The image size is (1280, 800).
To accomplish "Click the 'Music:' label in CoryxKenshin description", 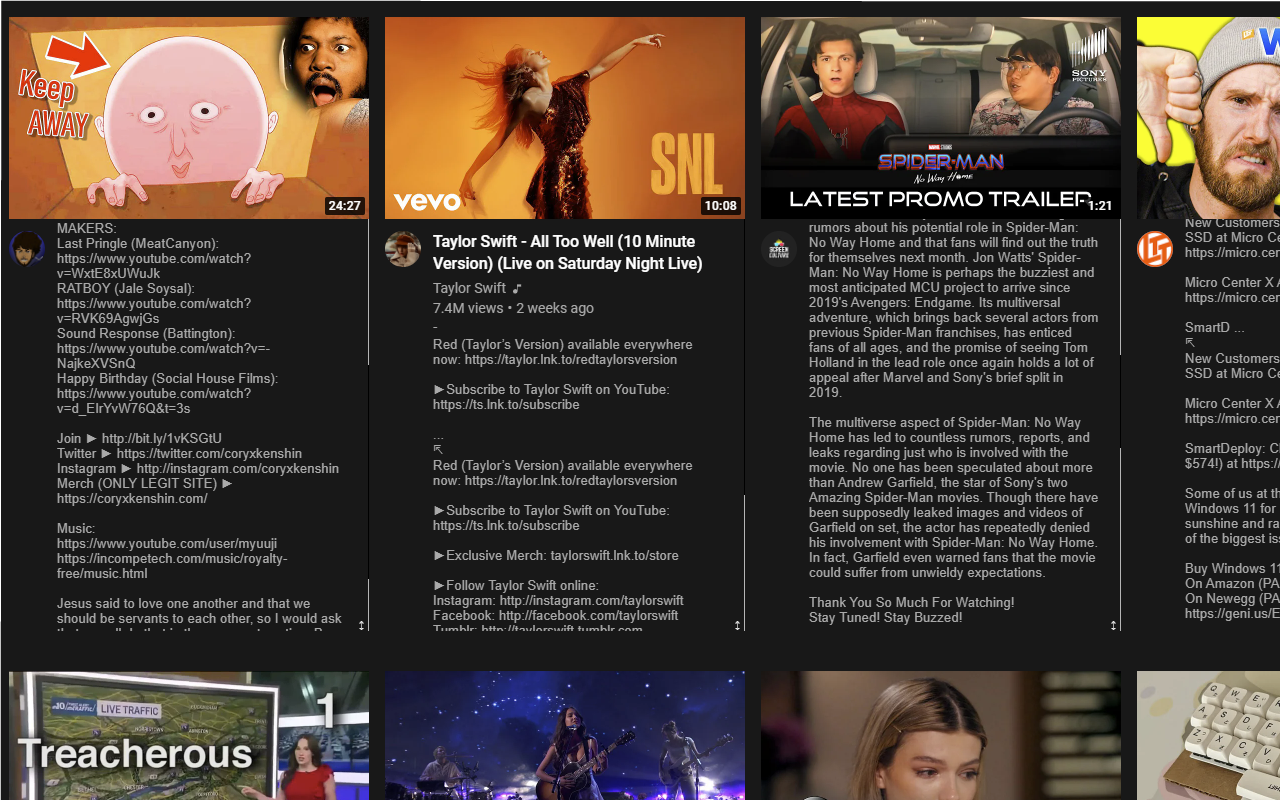I will pyautogui.click(x=76, y=528).
